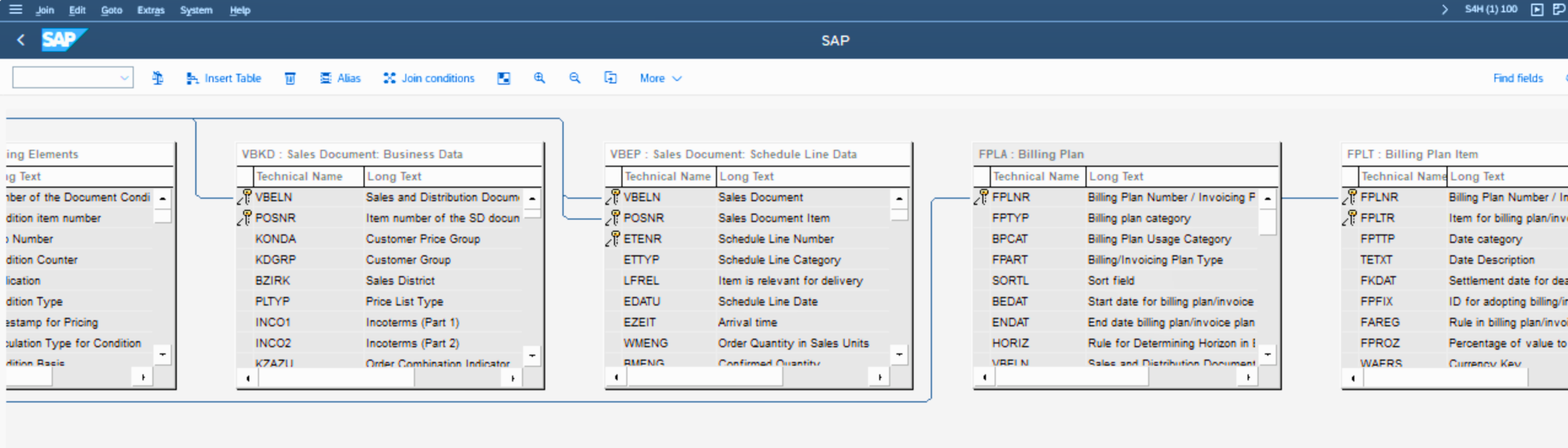This screenshot has width=1568, height=448.
Task: Click the delete table trash icon
Action: 290,78
